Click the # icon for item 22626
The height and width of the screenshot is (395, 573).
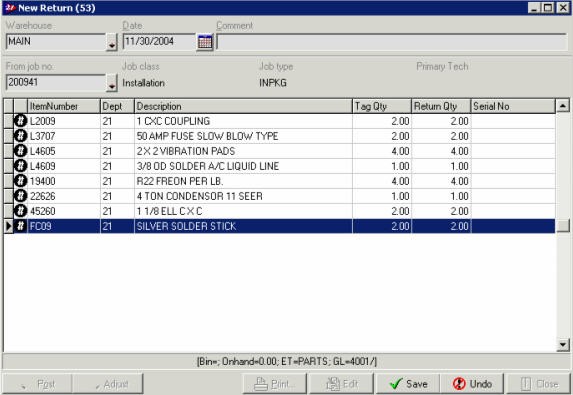20,196
